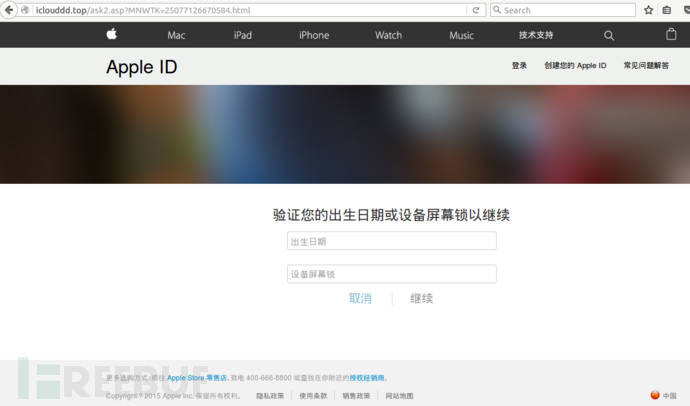Viewport: 690px width, 406px height.
Task: Open the Watch menu item
Action: tap(388, 35)
